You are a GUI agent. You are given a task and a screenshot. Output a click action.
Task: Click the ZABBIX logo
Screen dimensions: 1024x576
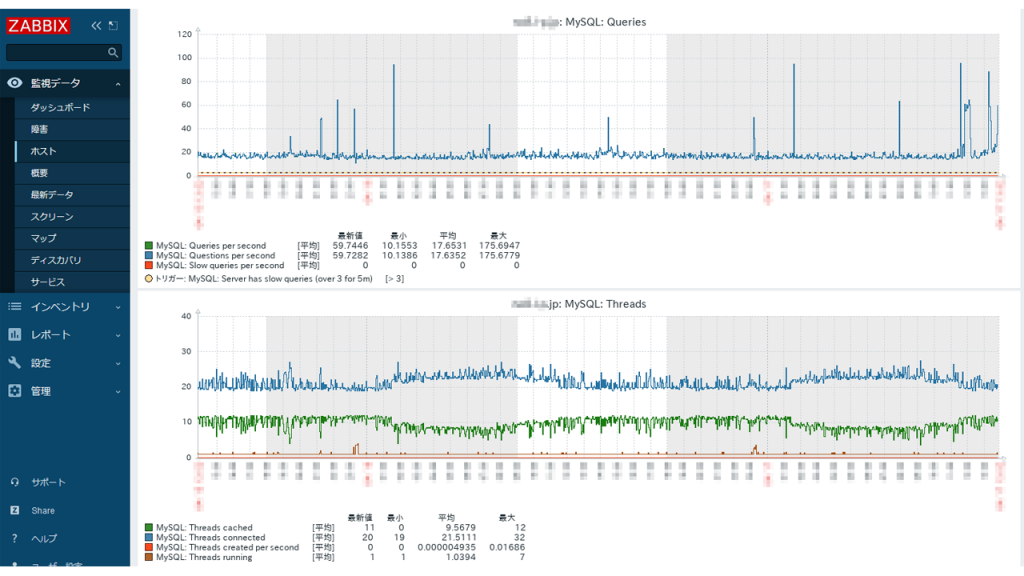point(40,26)
